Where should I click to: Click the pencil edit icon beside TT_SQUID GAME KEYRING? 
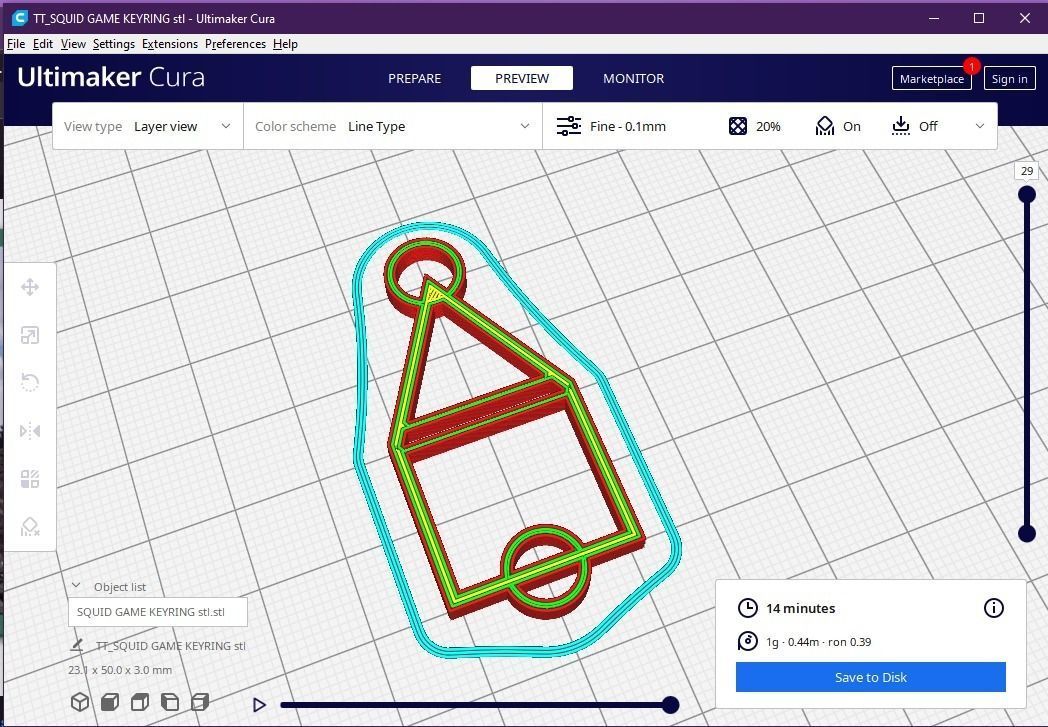pos(77,645)
